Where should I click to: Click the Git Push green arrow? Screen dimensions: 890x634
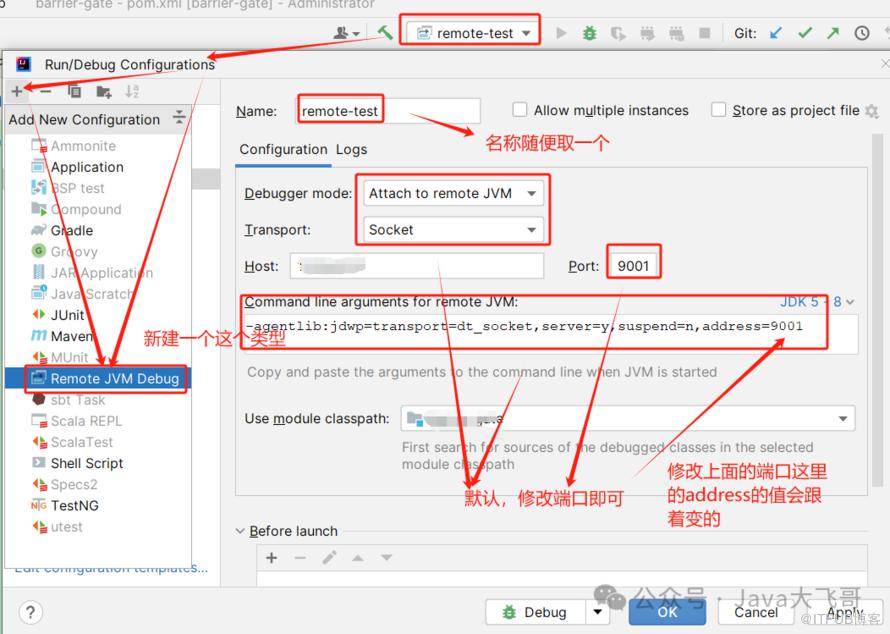[833, 33]
